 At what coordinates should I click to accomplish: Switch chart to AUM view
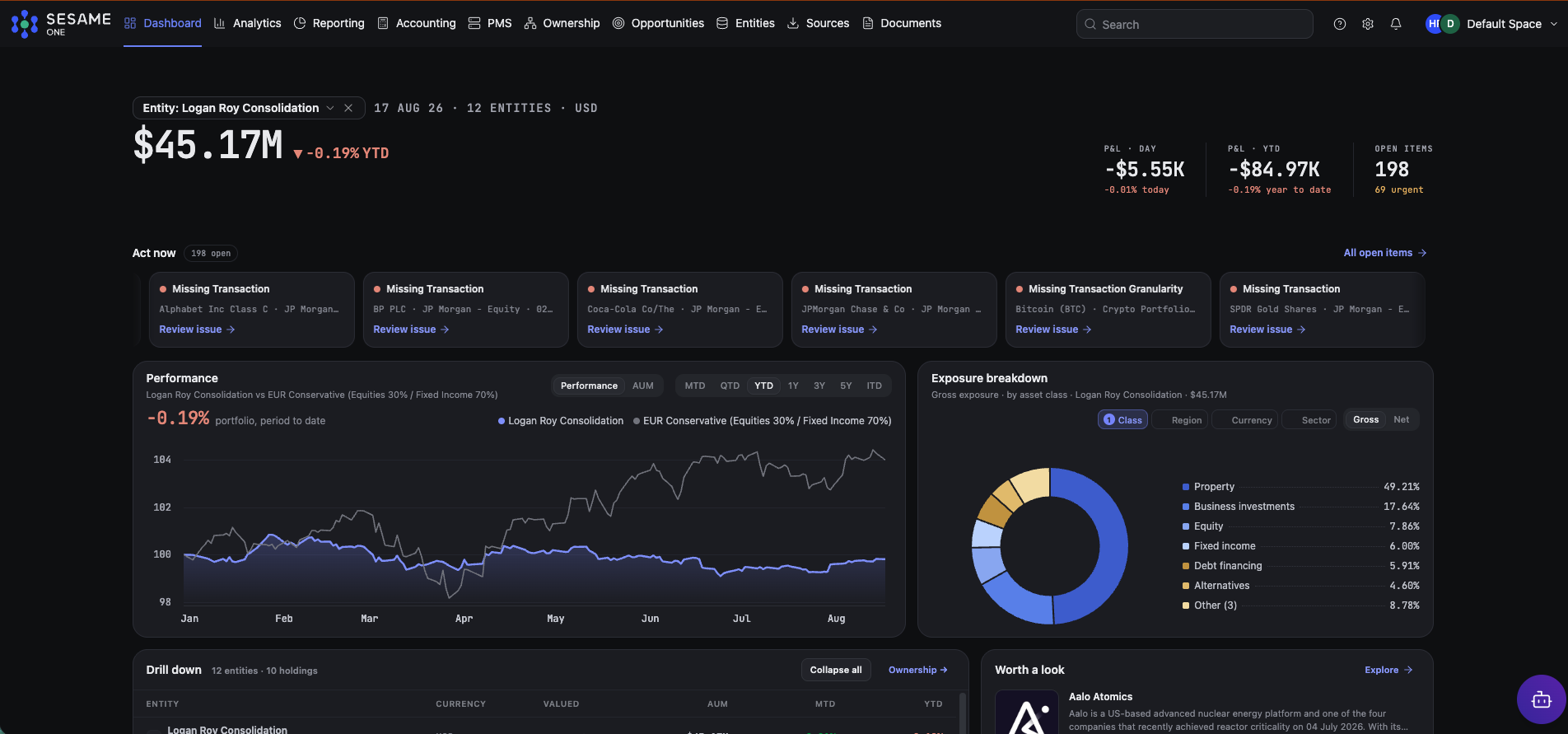point(643,386)
